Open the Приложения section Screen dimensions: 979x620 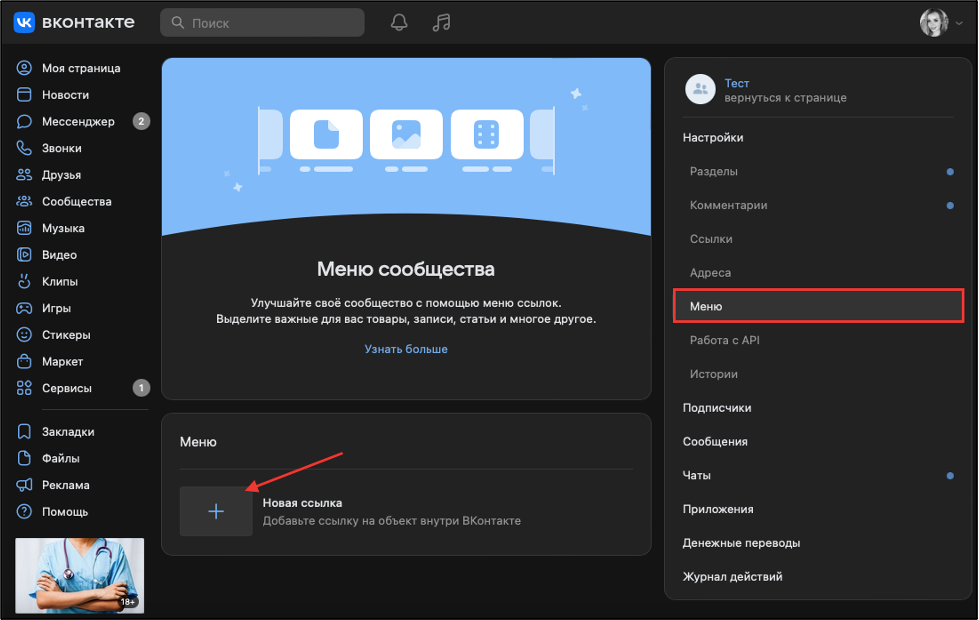point(718,509)
